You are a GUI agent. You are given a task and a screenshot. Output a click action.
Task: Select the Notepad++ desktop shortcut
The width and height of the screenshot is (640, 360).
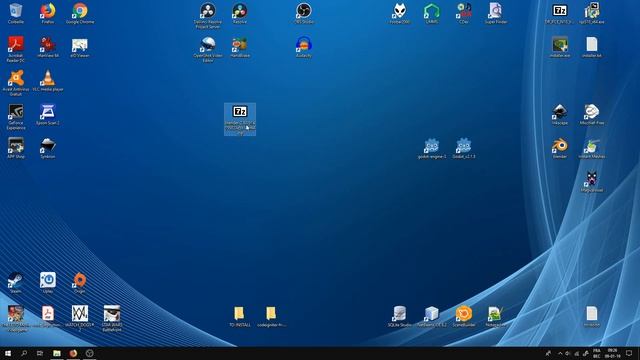tap(496, 316)
